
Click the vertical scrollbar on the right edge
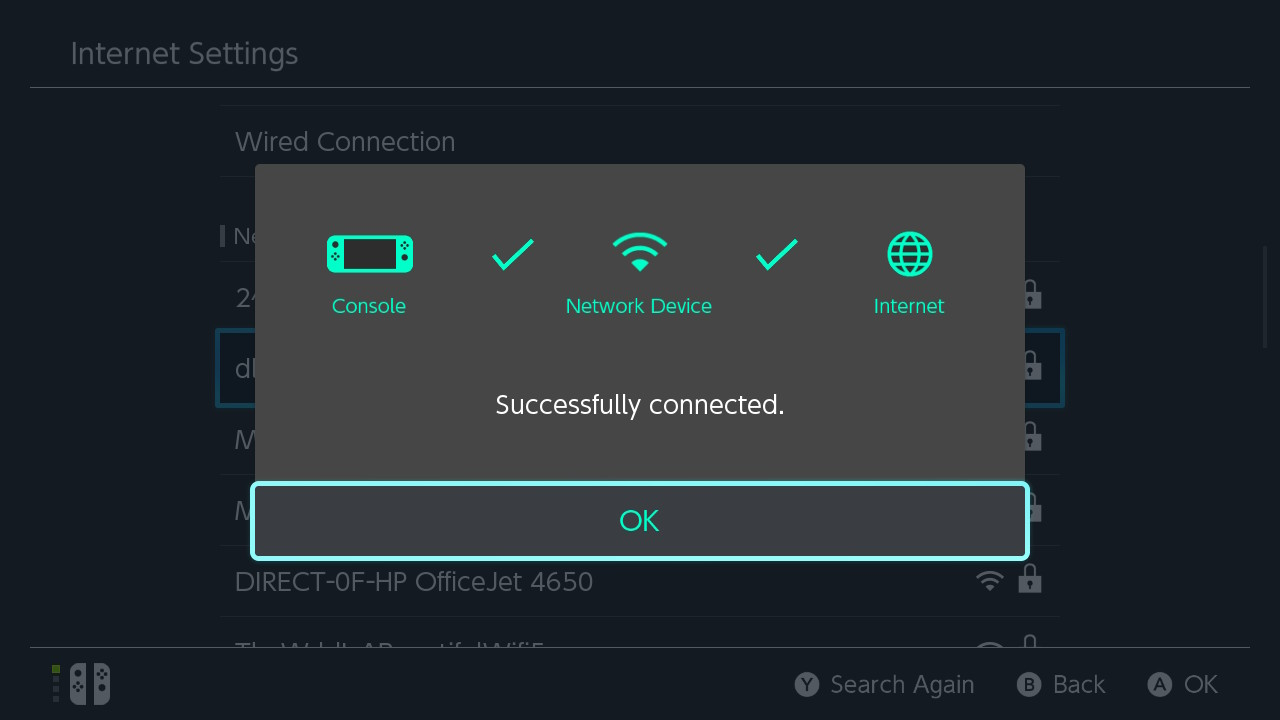1265,297
